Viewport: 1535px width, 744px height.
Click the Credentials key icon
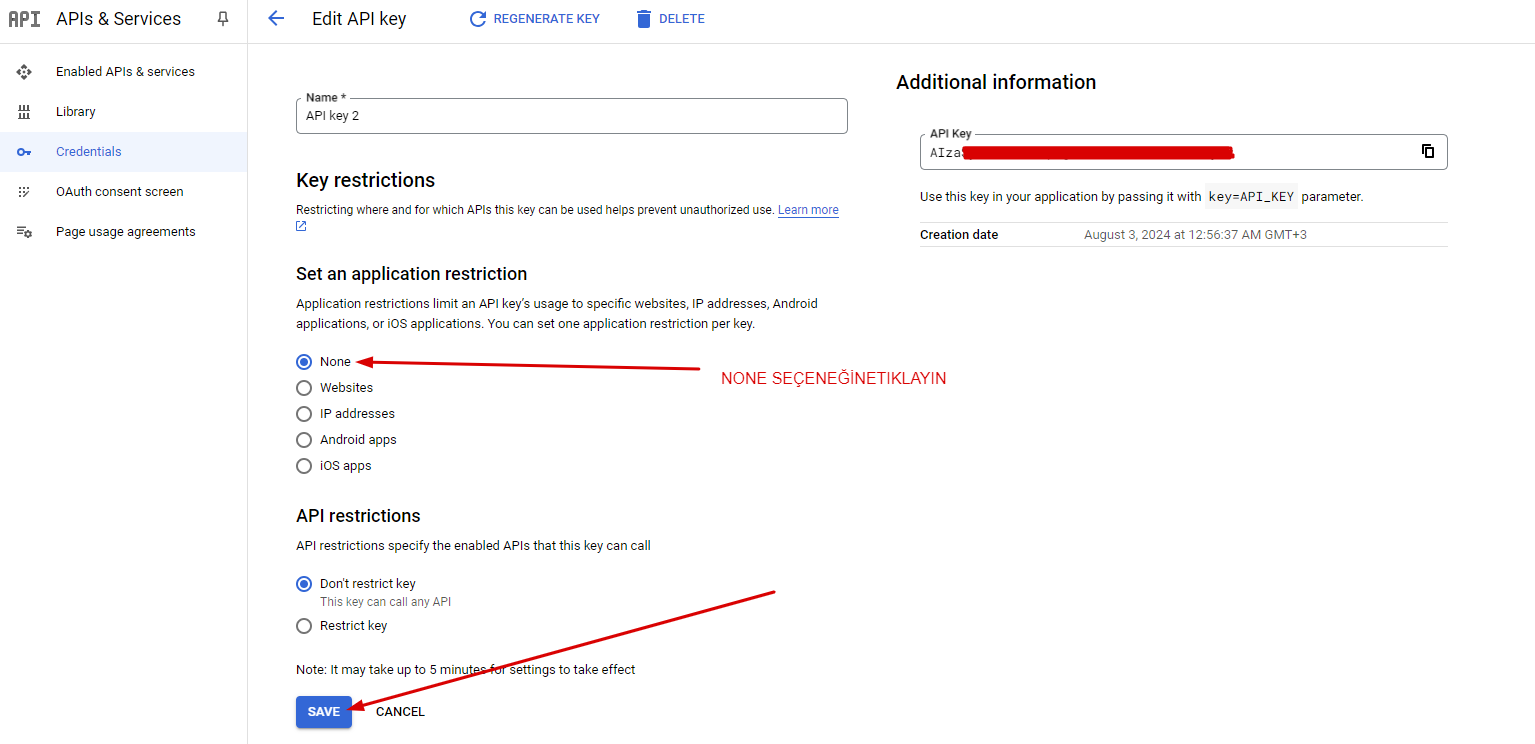[24, 152]
